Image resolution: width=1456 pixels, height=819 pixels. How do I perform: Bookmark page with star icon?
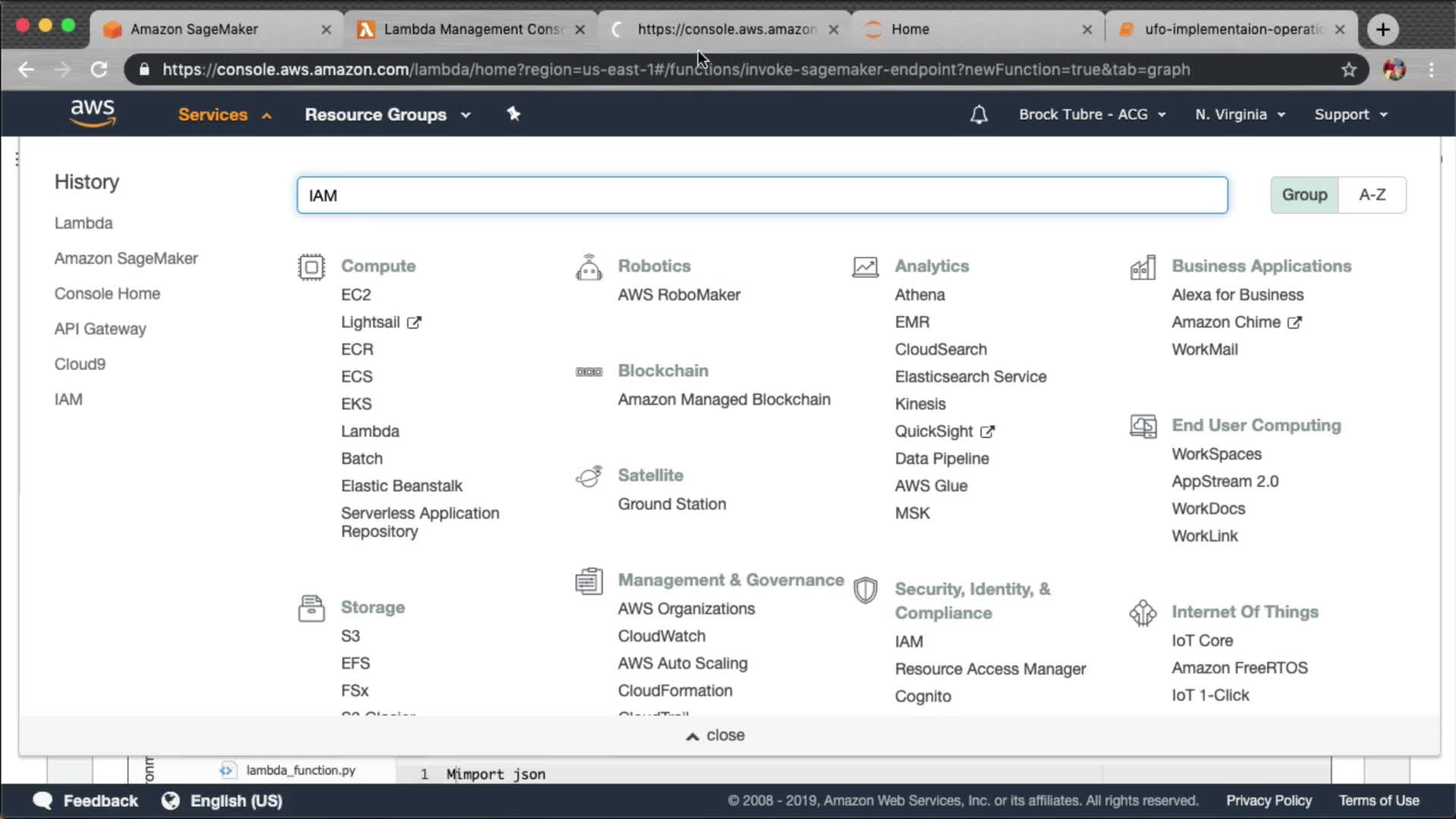click(1348, 70)
